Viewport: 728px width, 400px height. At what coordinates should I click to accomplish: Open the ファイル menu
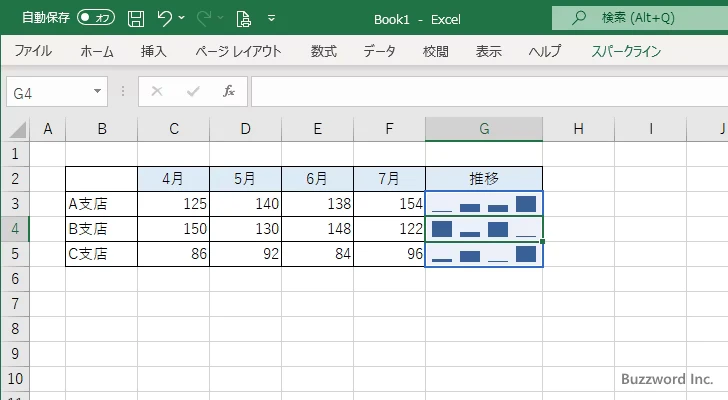[33, 51]
